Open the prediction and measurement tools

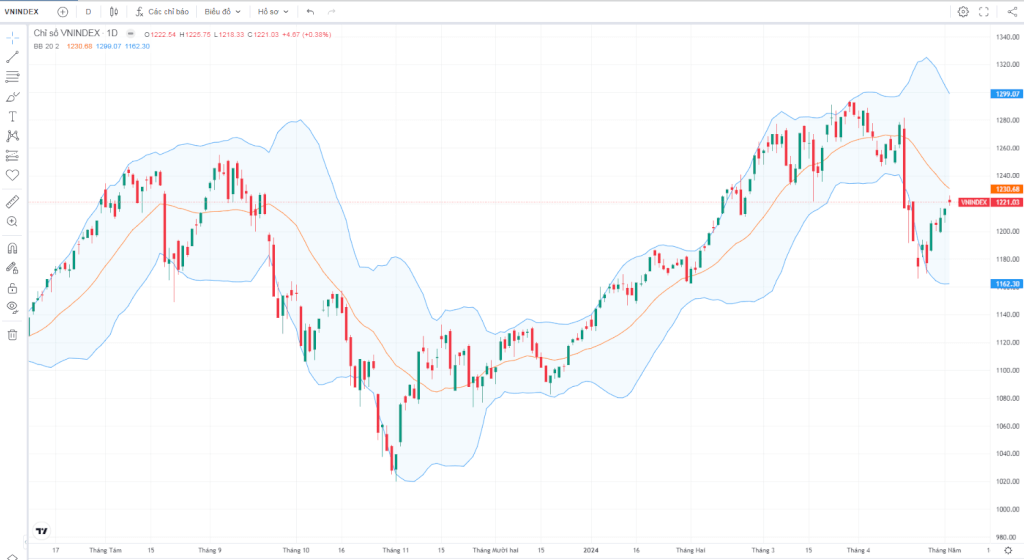[x=12, y=155]
